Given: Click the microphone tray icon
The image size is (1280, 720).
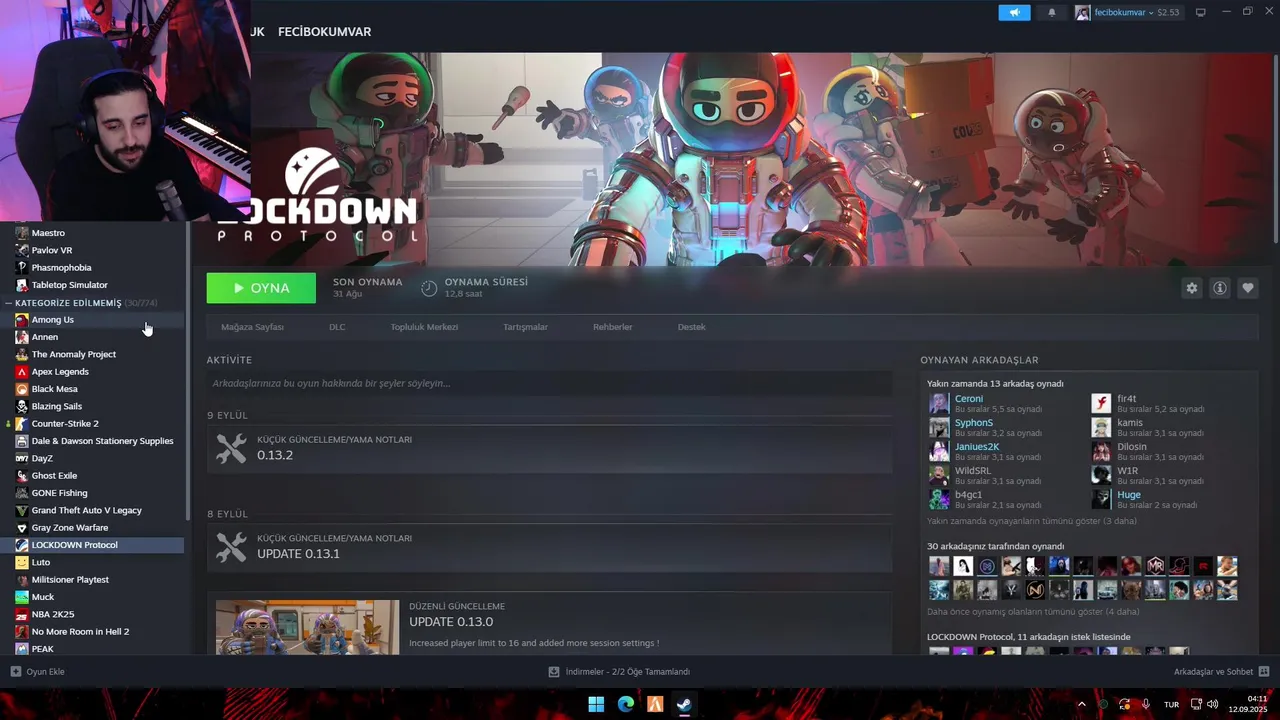Looking at the screenshot, I should click(1146, 704).
